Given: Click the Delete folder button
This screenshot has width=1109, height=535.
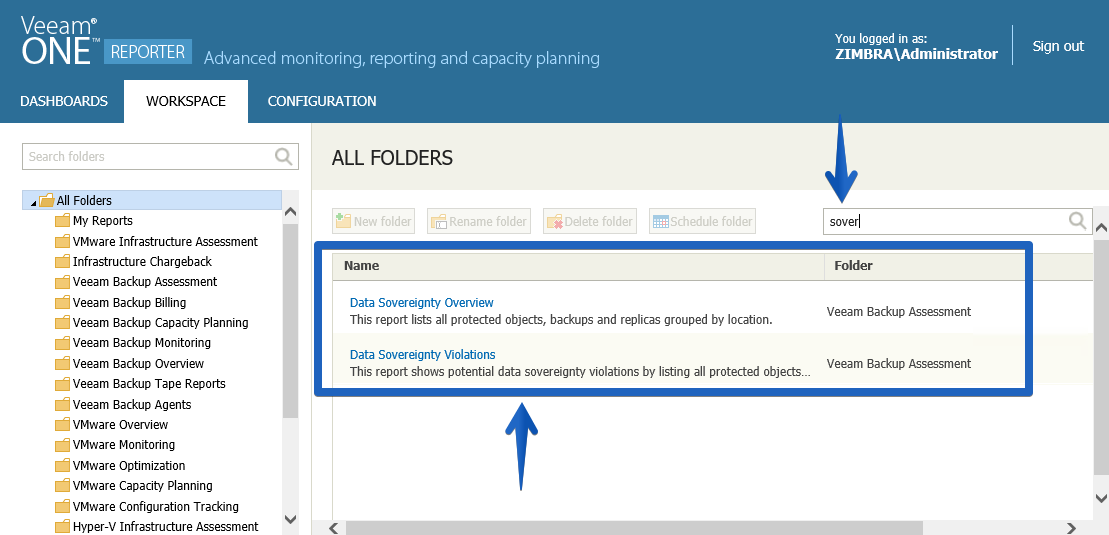Looking at the screenshot, I should (590, 221).
